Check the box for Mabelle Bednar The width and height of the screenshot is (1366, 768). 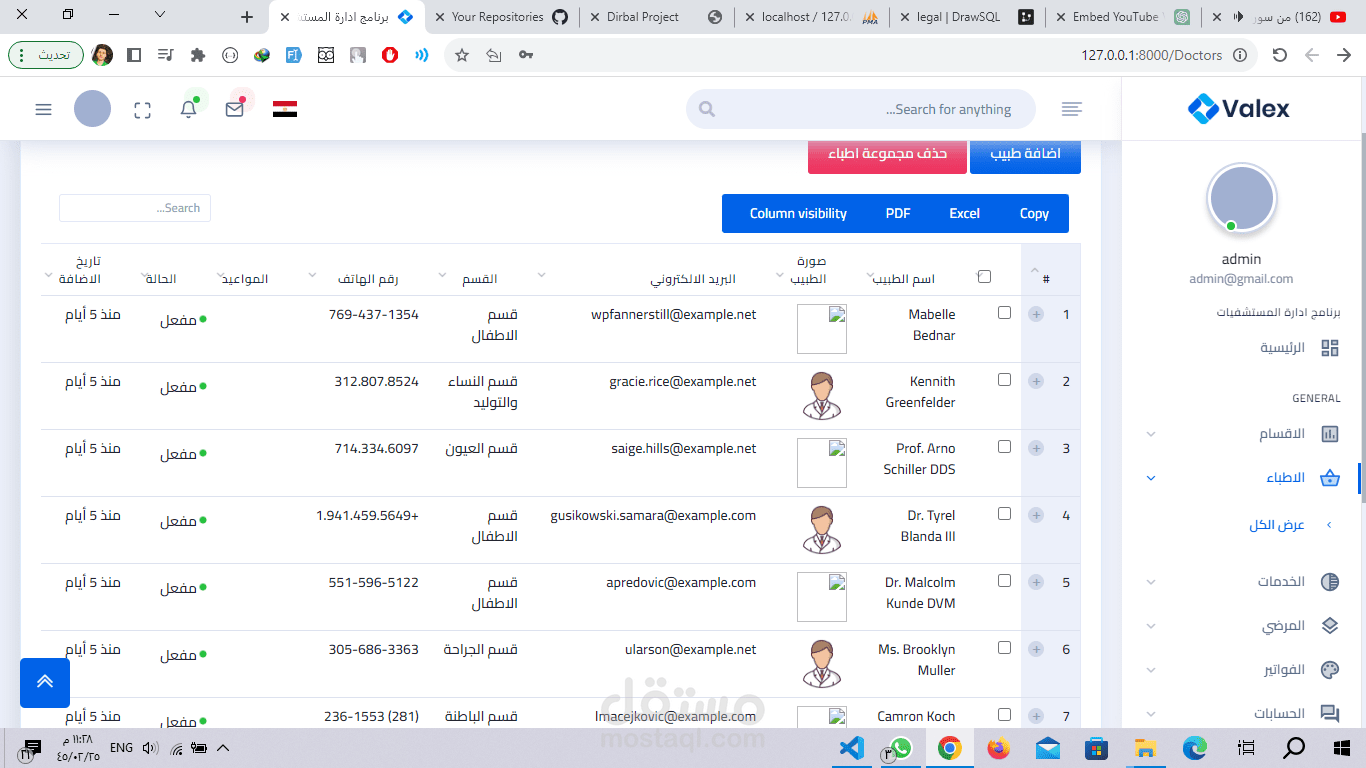click(1005, 313)
